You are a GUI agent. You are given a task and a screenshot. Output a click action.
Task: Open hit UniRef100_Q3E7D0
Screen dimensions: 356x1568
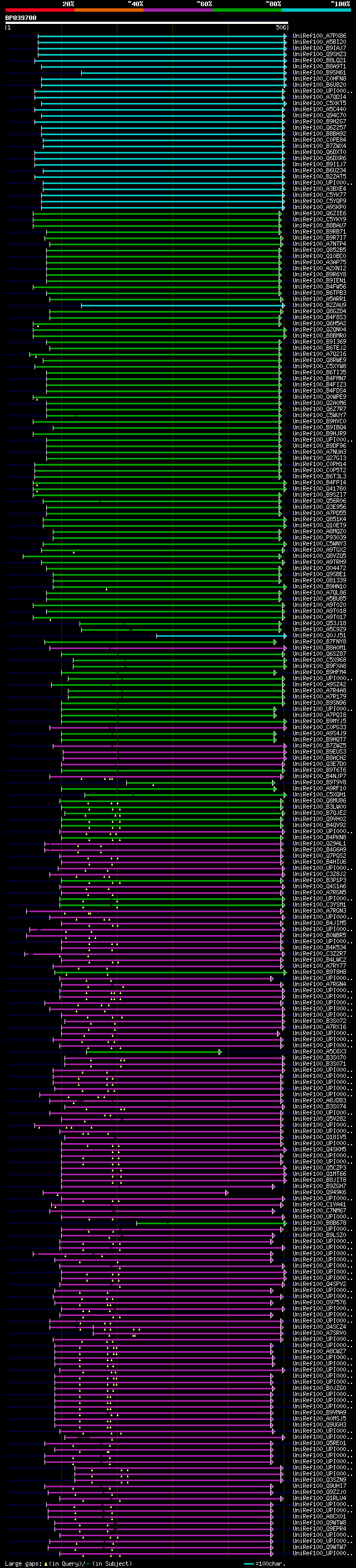tap(319, 764)
